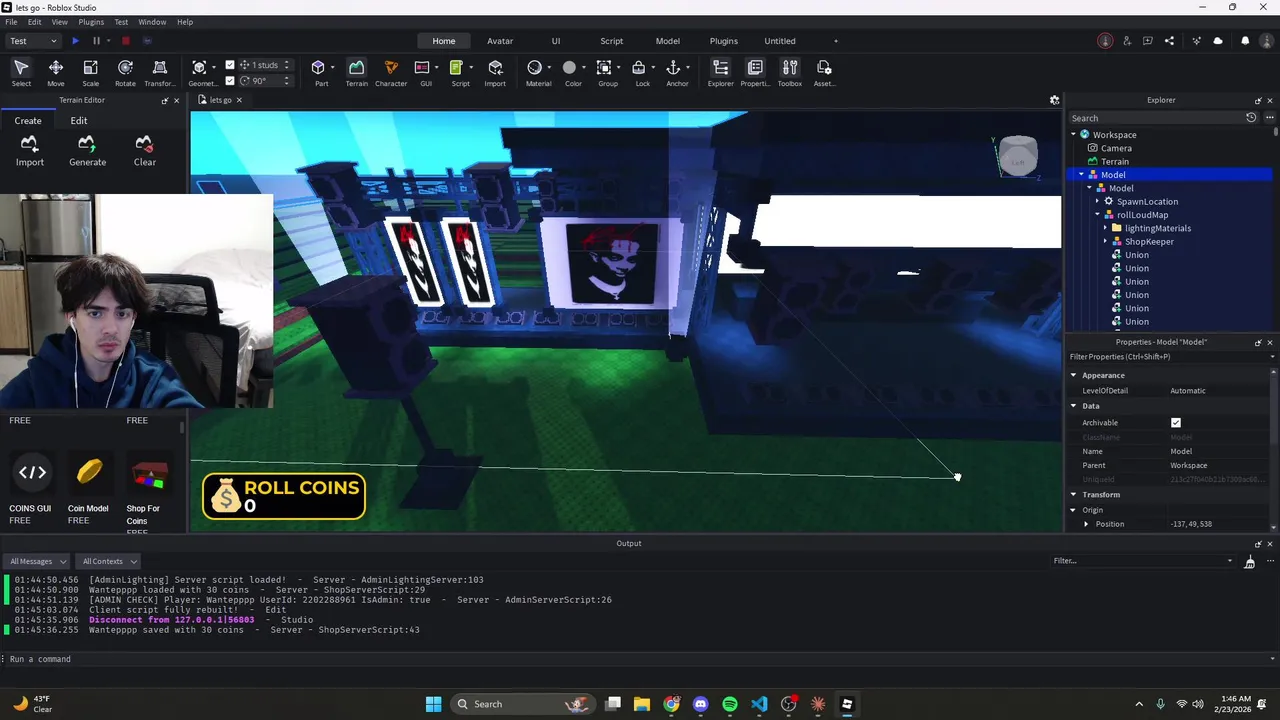Open the notifications bell

click(x=1245, y=41)
